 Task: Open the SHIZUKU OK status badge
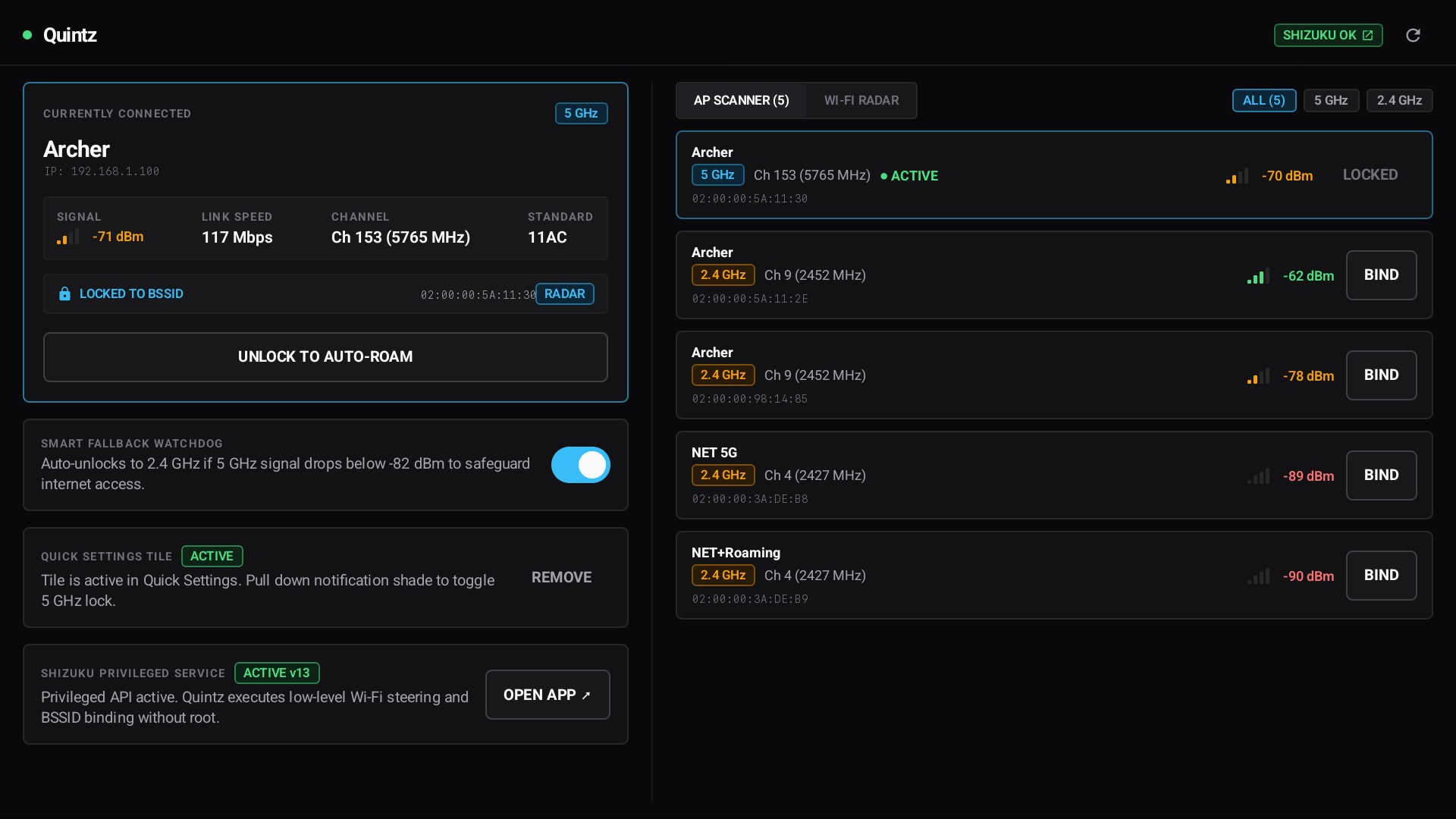[1328, 35]
